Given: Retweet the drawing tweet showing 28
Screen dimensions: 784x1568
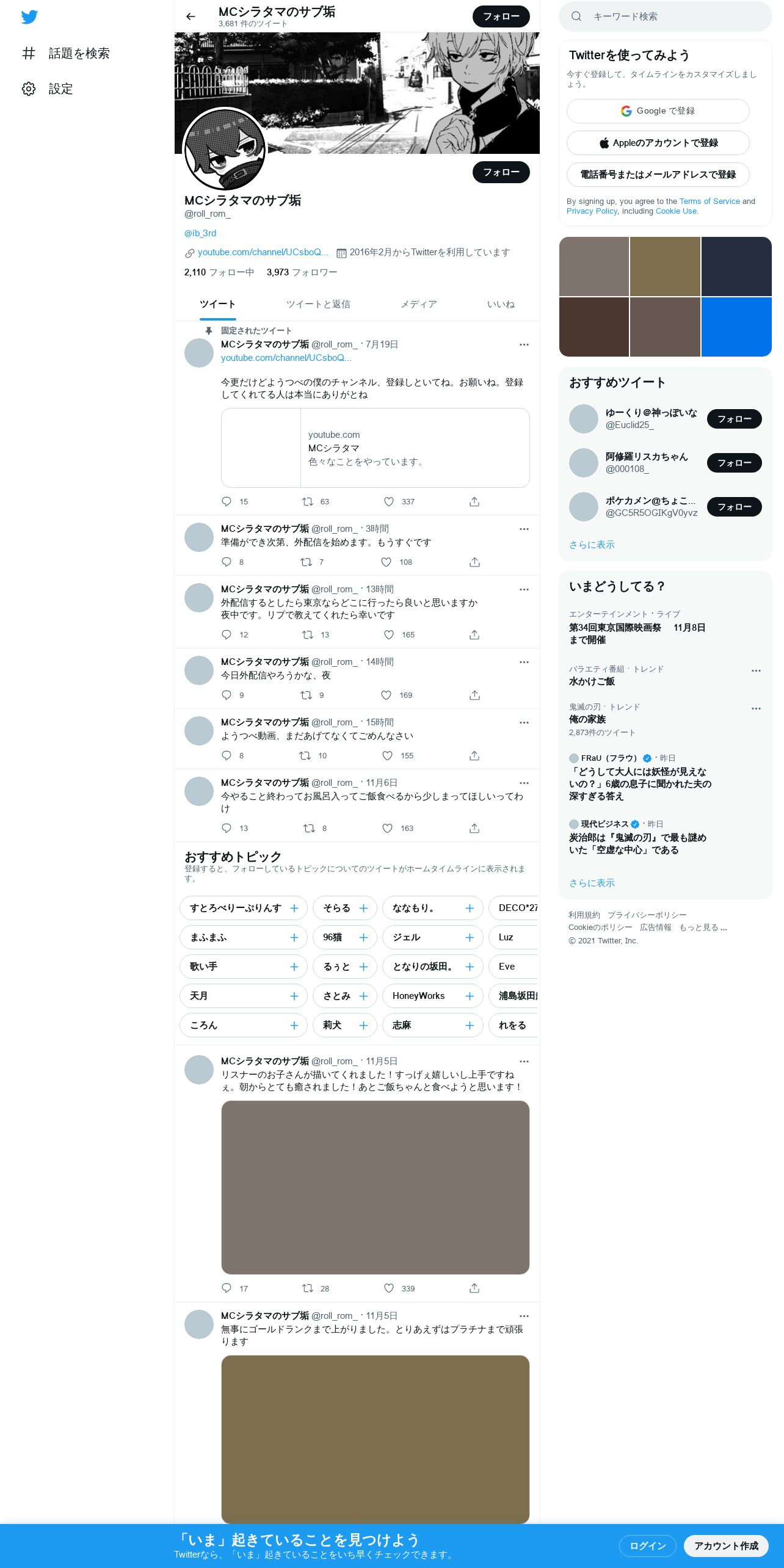Looking at the screenshot, I should pos(307,1288).
